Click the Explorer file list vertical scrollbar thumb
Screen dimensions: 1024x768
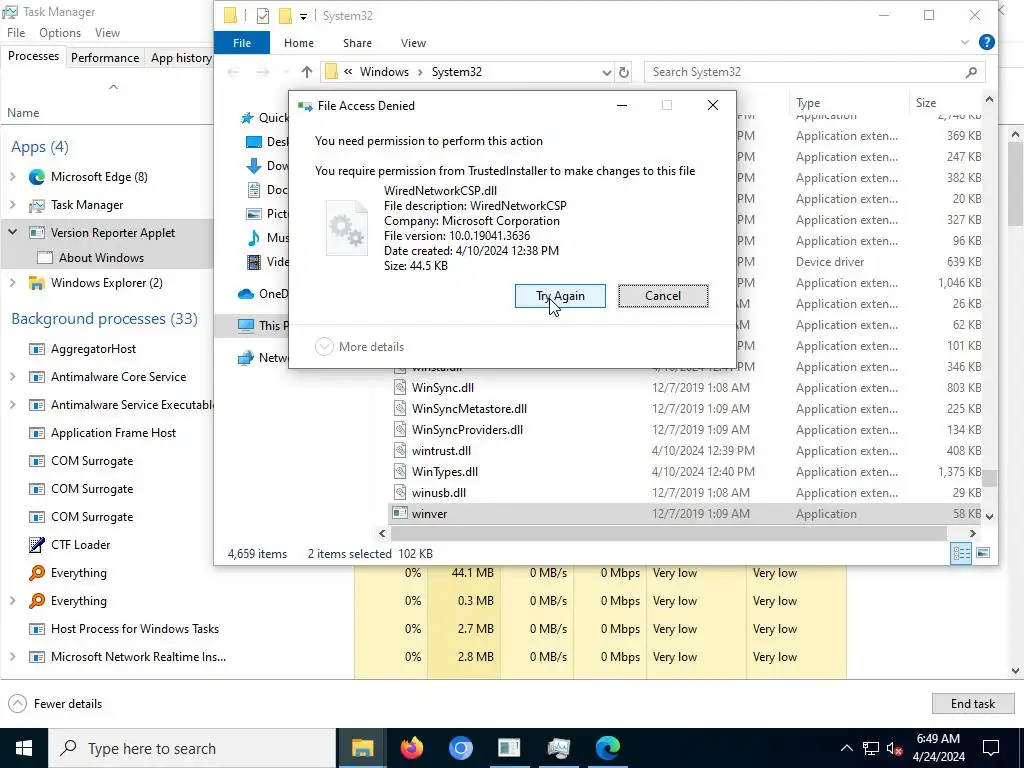click(x=990, y=479)
